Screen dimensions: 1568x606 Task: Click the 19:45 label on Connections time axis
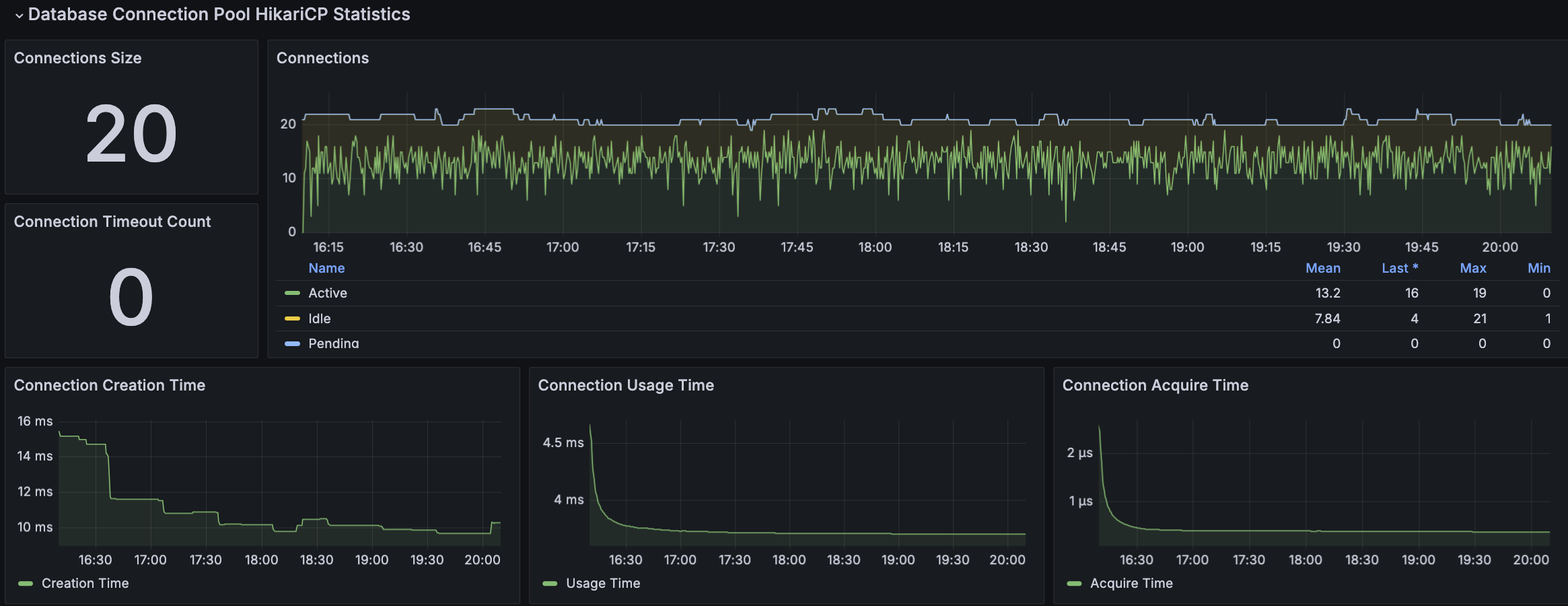pos(1421,247)
